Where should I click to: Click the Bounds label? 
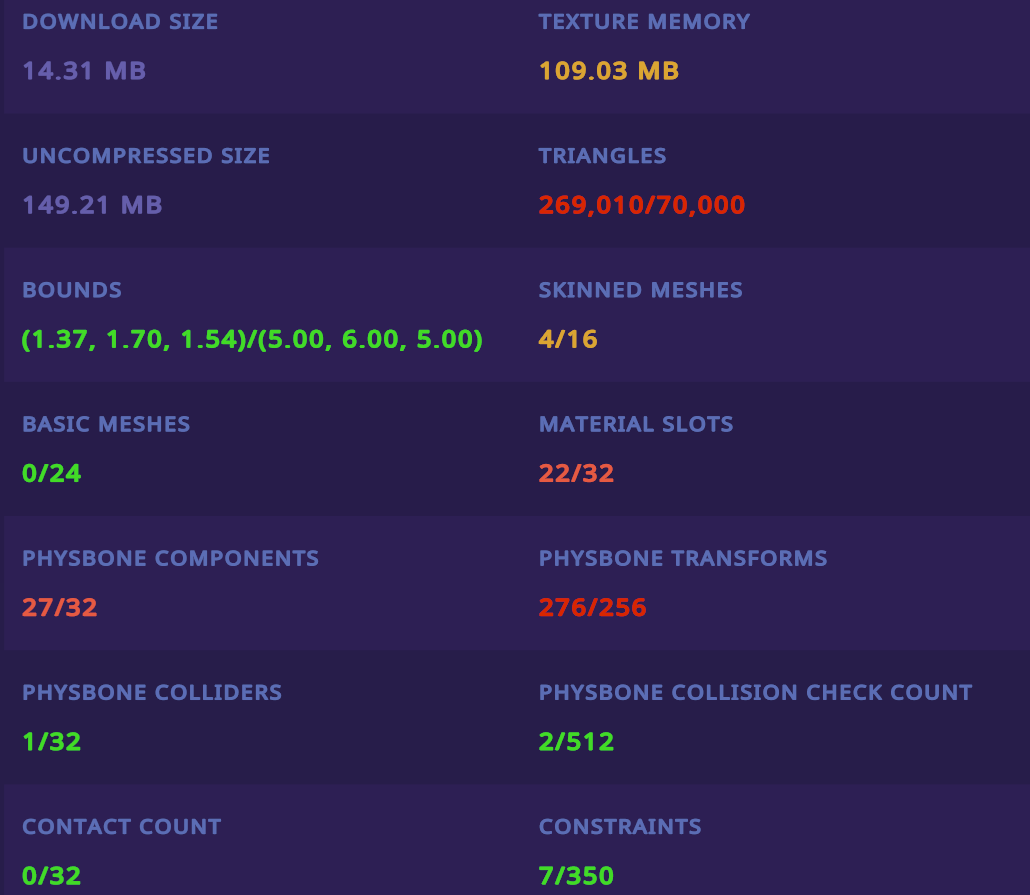[x=72, y=290]
